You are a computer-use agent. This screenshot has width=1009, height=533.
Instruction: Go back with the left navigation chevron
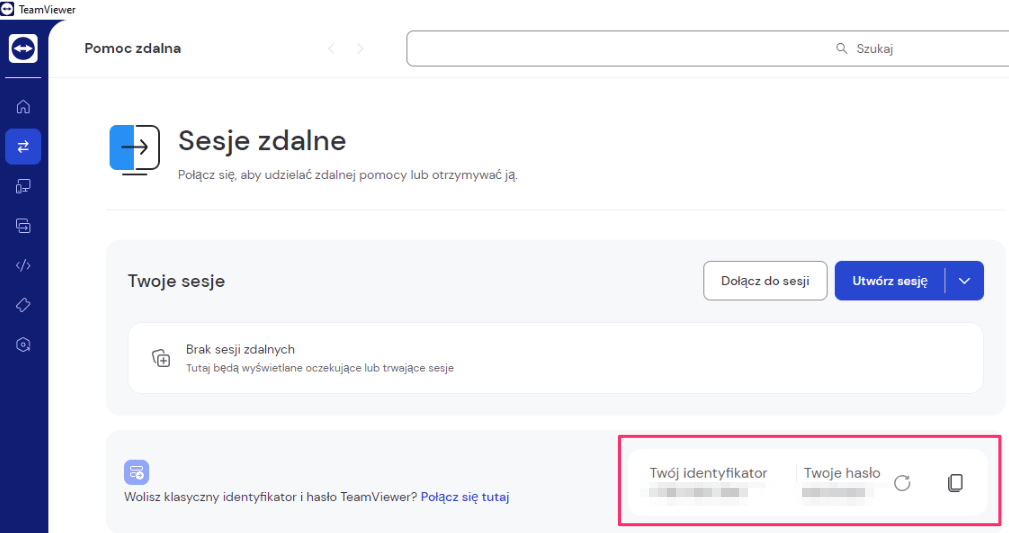pyautogui.click(x=331, y=48)
